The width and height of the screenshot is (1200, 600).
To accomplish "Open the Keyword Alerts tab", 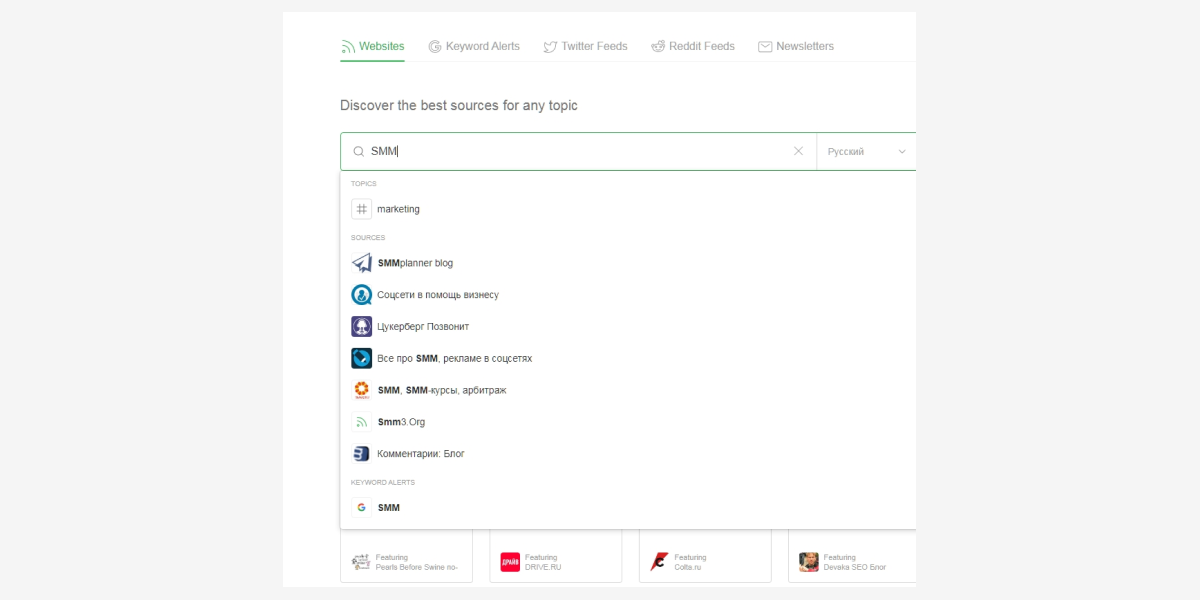I will (x=474, y=46).
